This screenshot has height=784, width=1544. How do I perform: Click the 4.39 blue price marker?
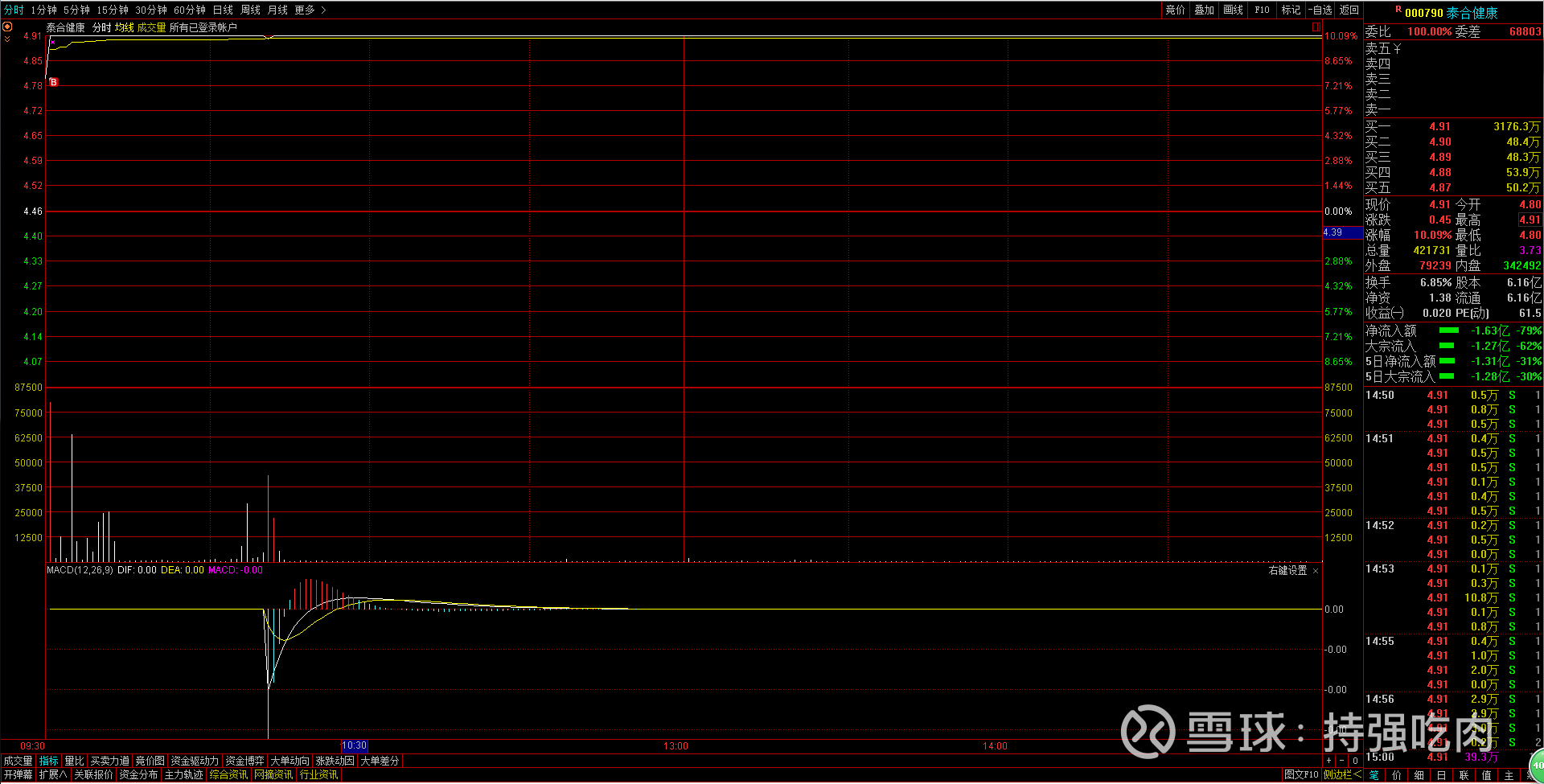tap(1342, 232)
